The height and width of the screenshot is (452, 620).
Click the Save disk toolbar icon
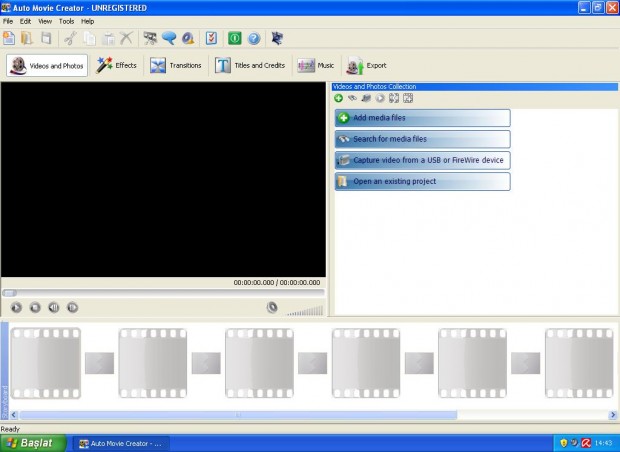point(46,38)
